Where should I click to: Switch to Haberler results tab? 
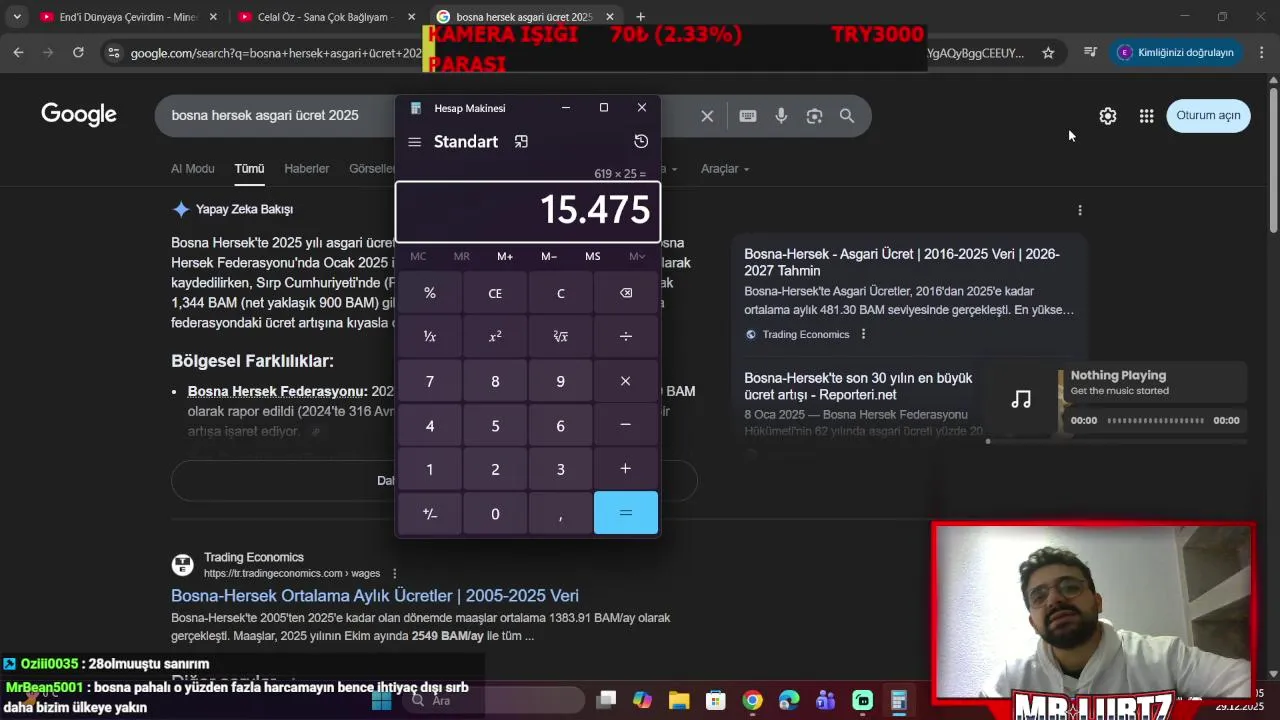coord(307,169)
